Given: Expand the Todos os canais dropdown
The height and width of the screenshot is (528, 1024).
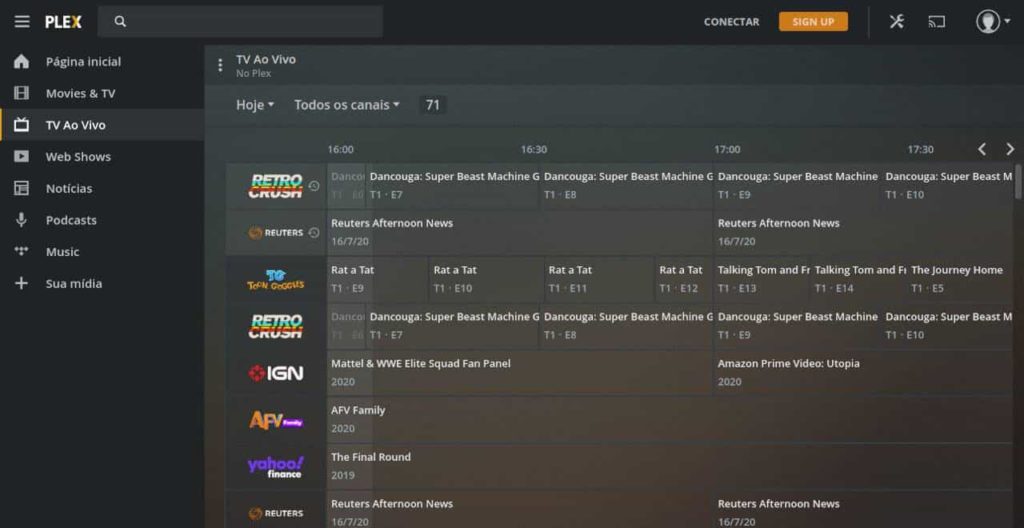Looking at the screenshot, I should tap(347, 105).
